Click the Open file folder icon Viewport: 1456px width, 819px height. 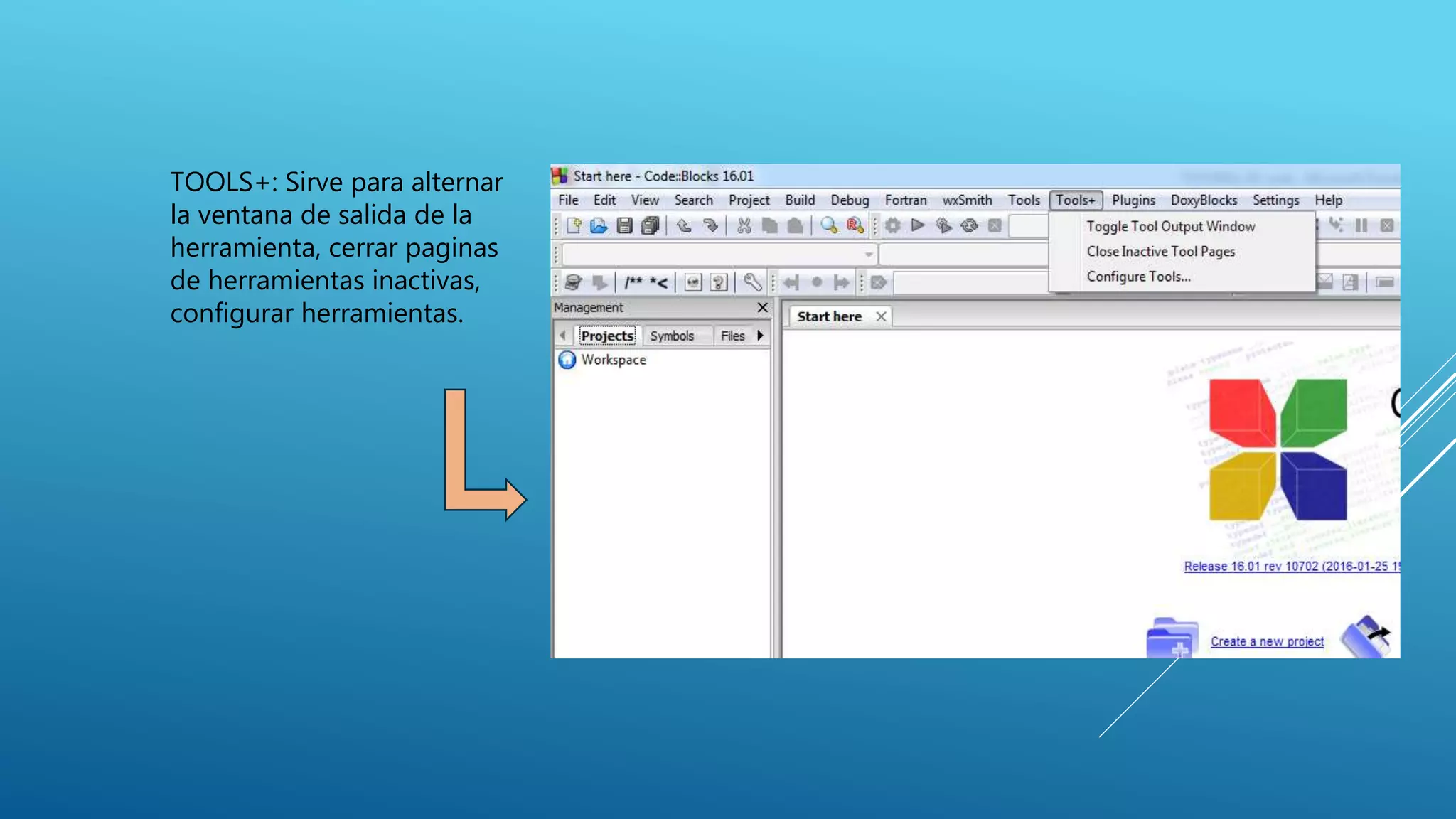599,226
